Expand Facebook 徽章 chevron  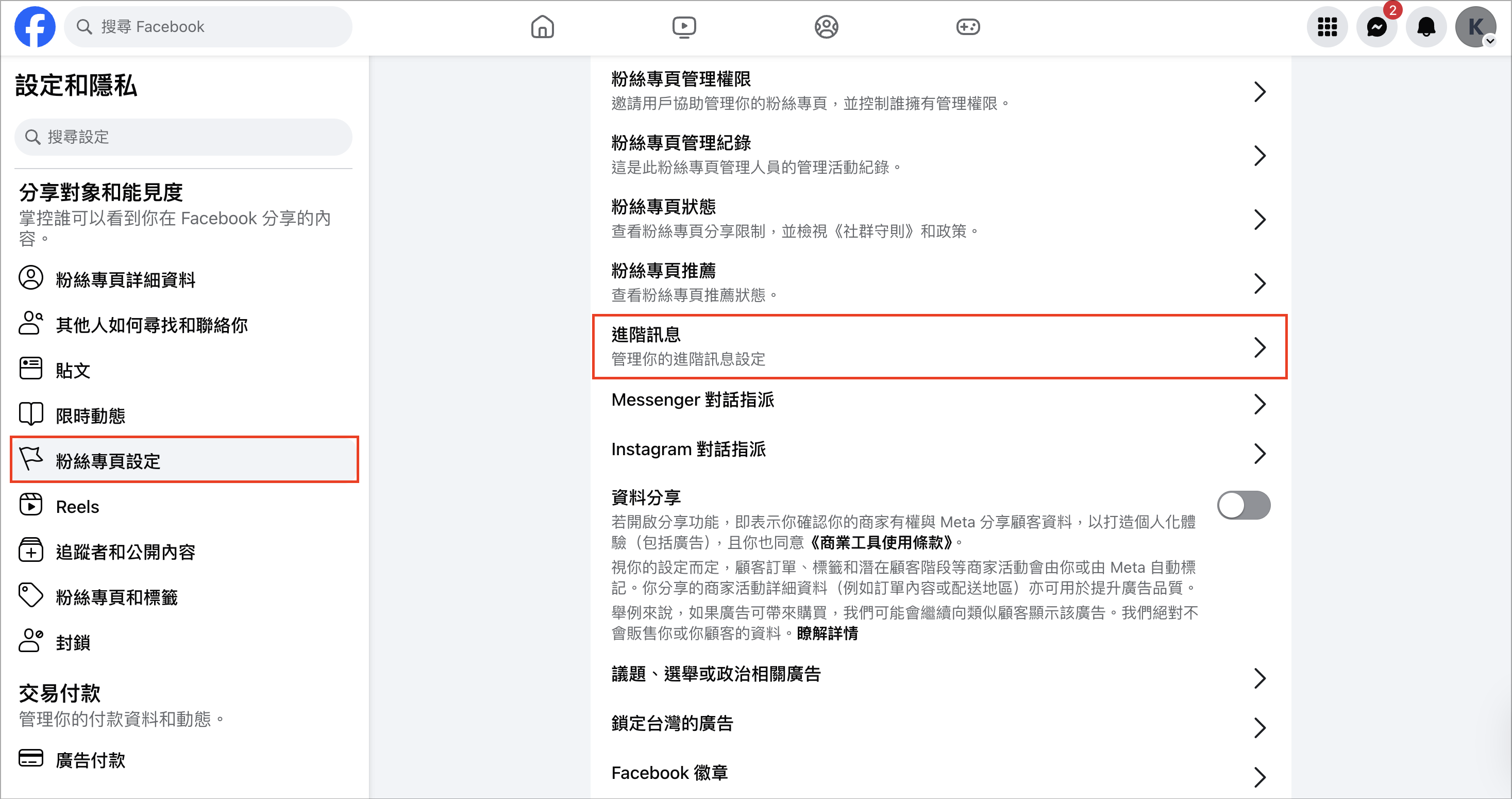click(1259, 777)
